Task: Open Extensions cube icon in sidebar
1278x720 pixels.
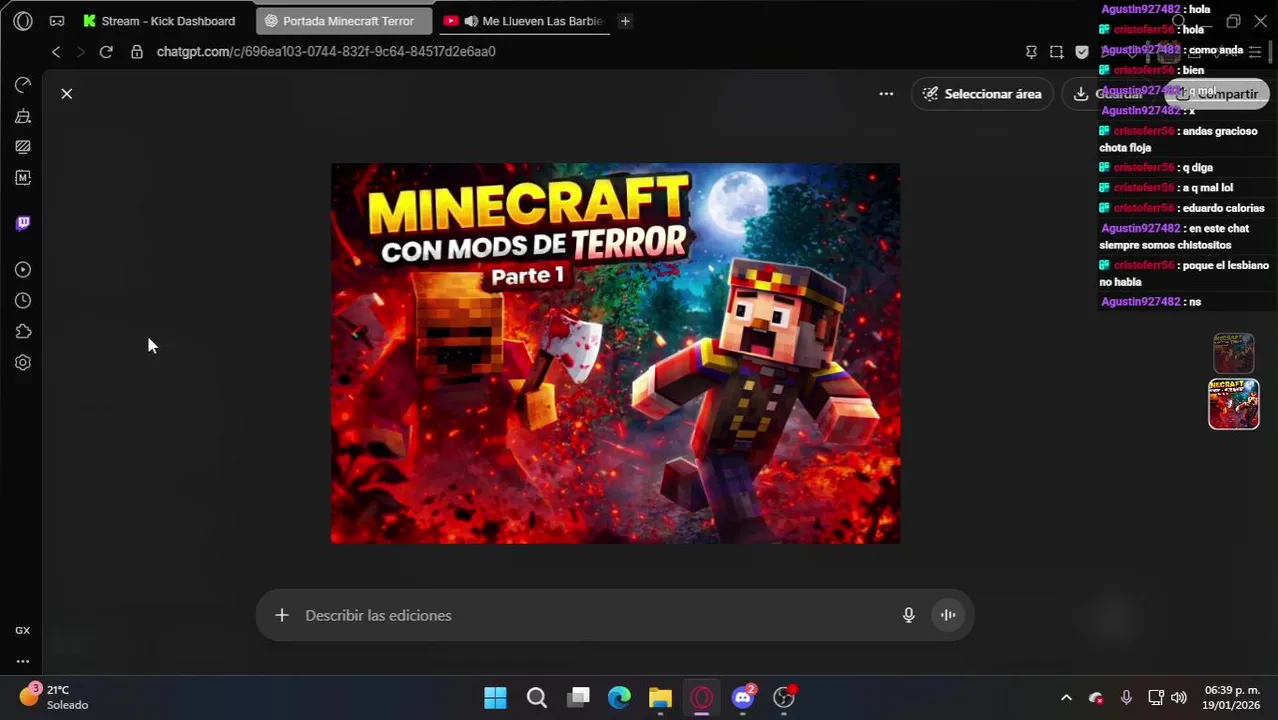Action: 23,332
